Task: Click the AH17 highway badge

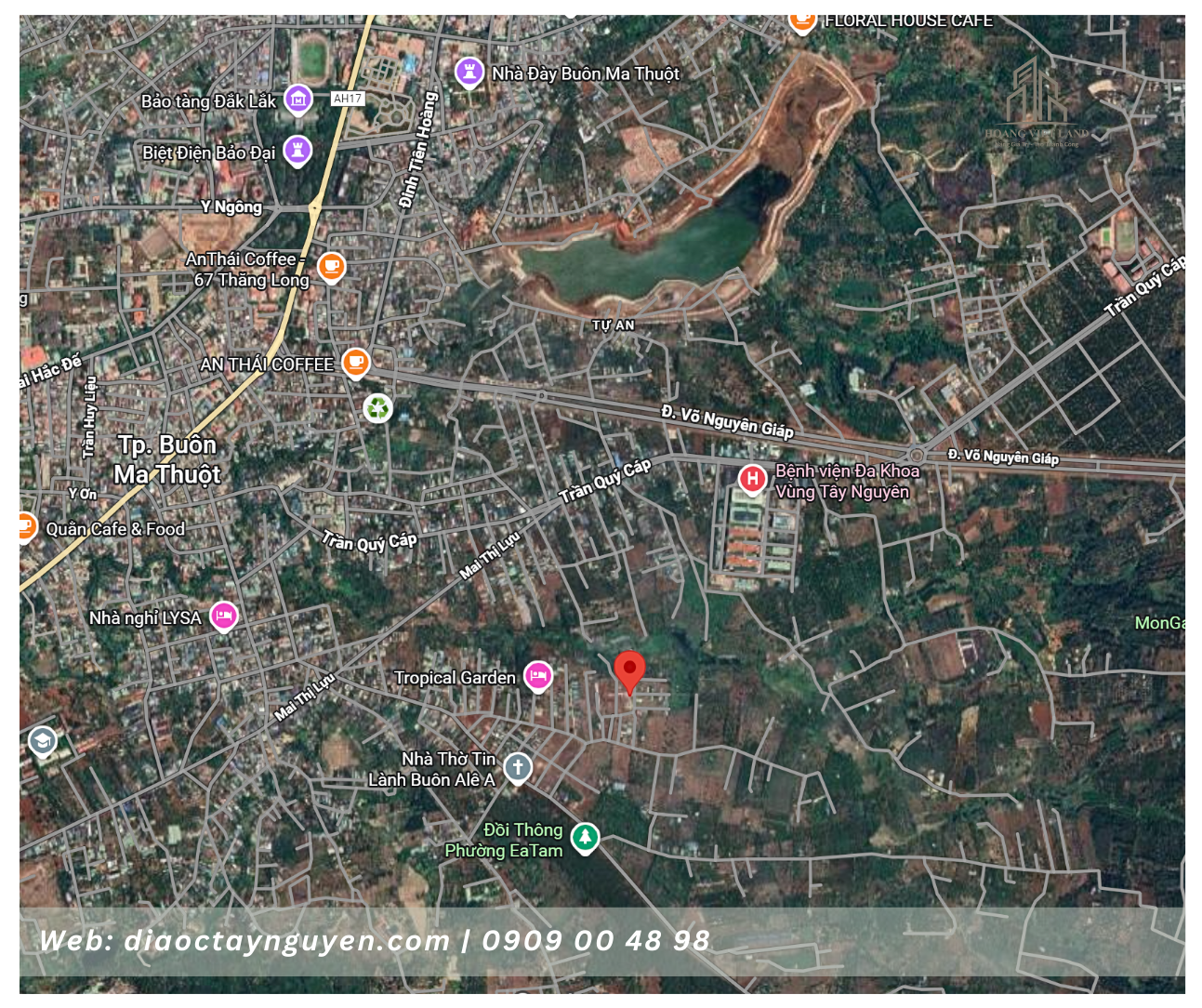Action: point(348,99)
